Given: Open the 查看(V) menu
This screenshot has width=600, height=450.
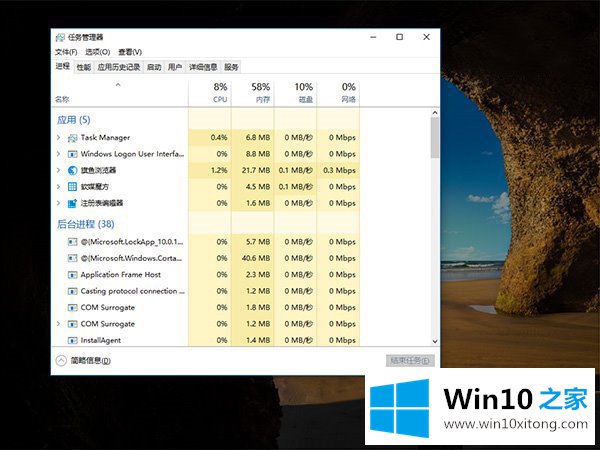Looking at the screenshot, I should point(129,52).
